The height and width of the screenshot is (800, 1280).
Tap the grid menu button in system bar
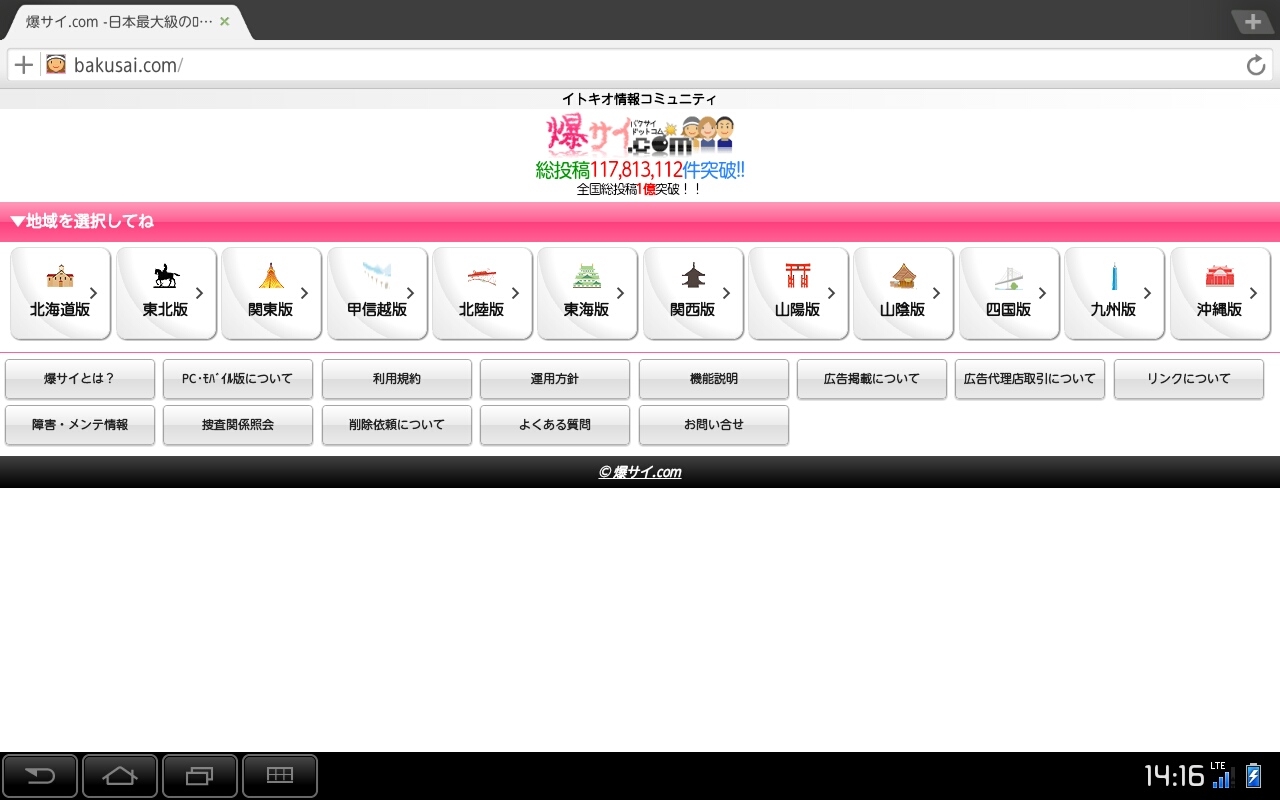pos(280,776)
